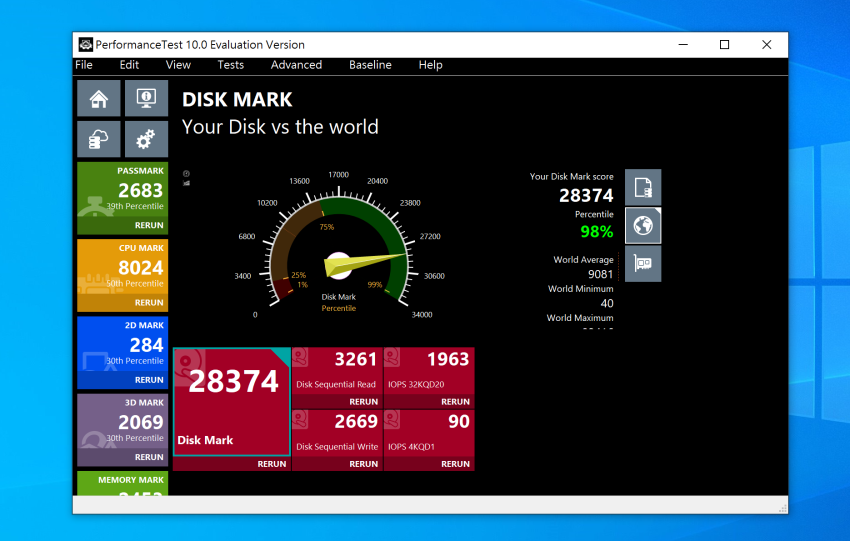Click the DISK MARK heading
Image resolution: width=850 pixels, height=541 pixels.
(237, 100)
